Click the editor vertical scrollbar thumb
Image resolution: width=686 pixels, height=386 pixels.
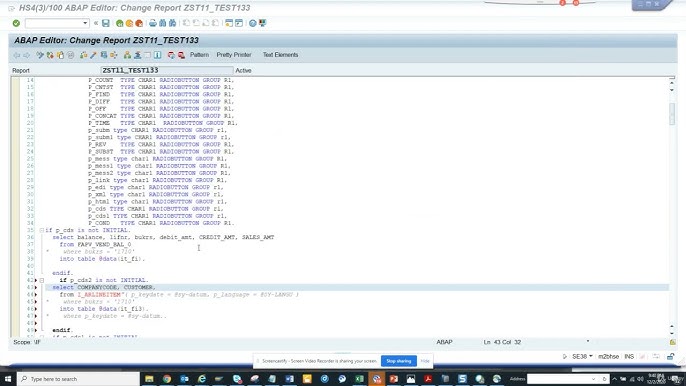click(x=672, y=114)
